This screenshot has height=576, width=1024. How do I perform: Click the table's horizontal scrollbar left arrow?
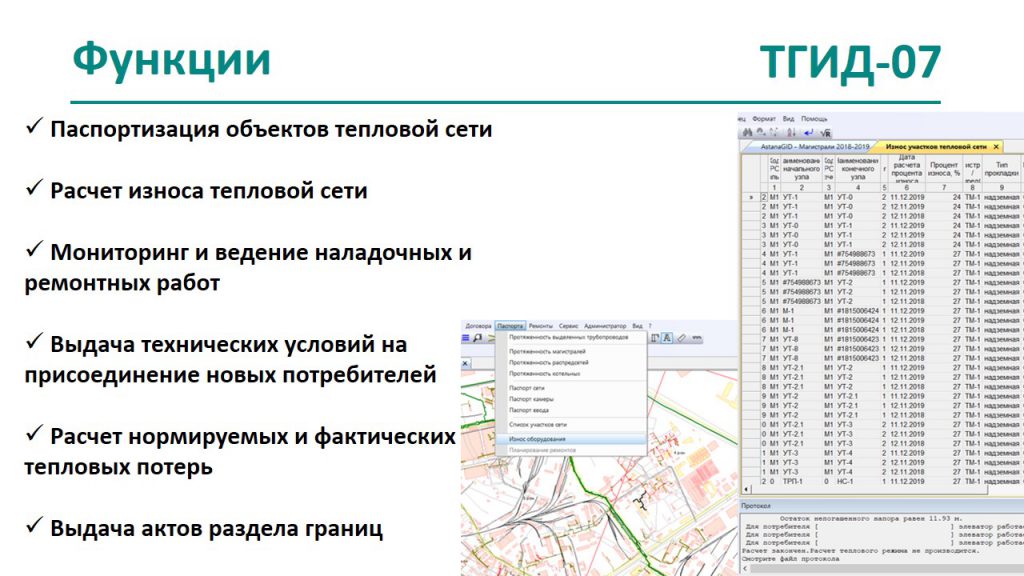tap(746, 489)
